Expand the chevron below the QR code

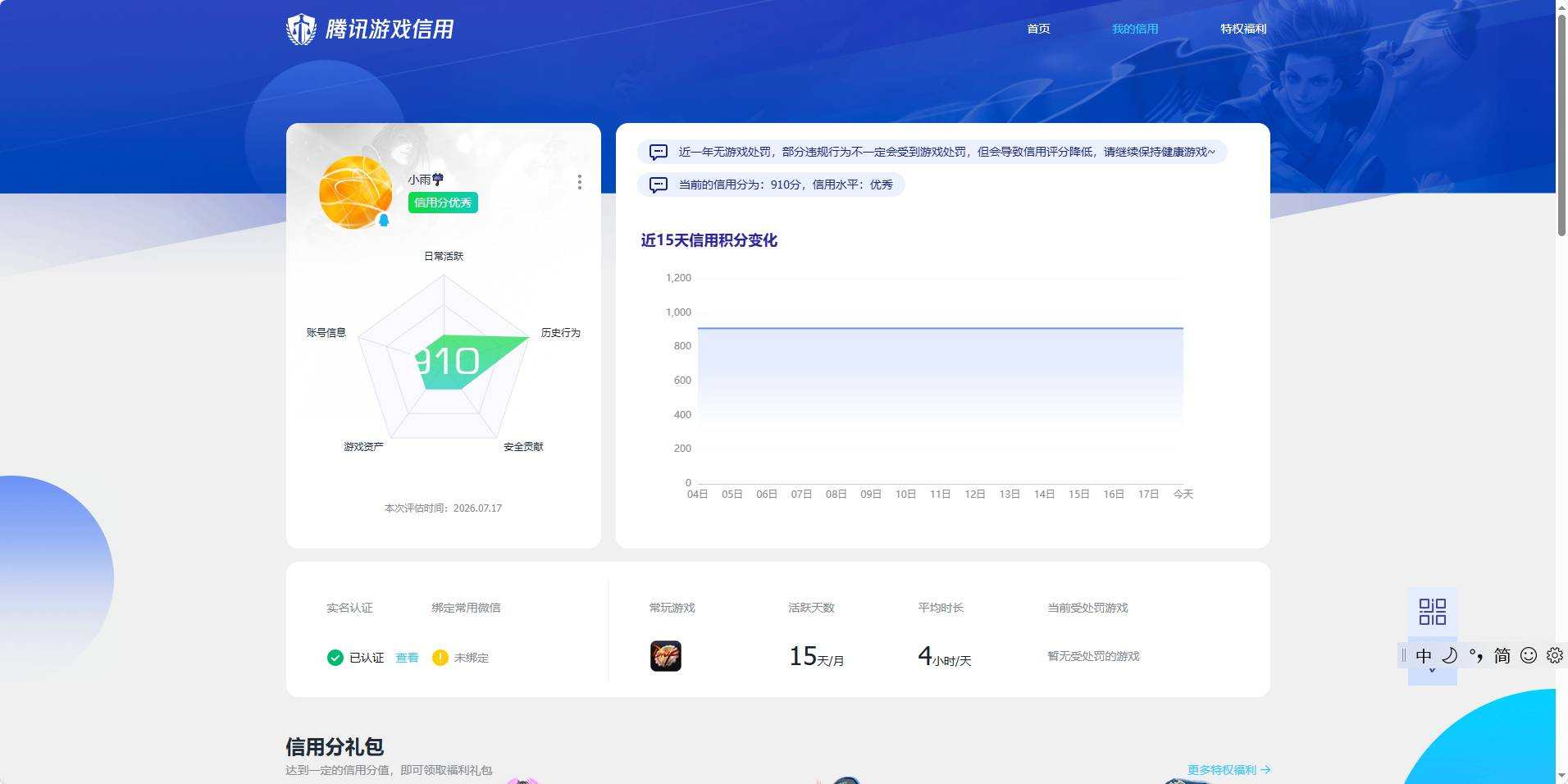(x=1433, y=671)
